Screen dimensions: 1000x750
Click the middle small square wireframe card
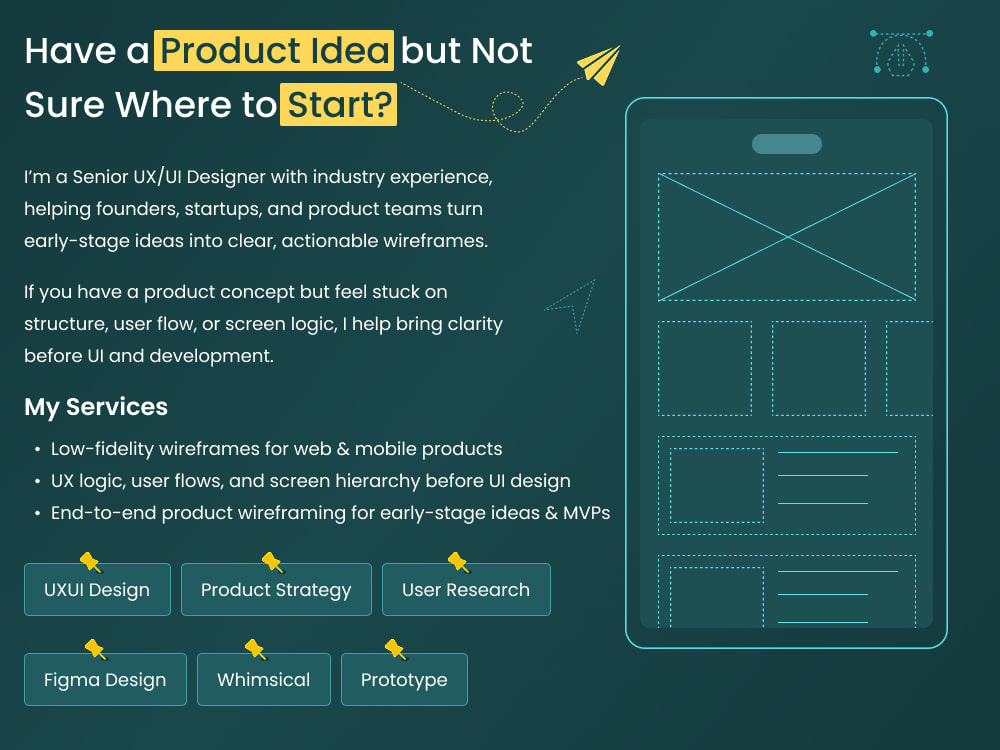point(819,369)
